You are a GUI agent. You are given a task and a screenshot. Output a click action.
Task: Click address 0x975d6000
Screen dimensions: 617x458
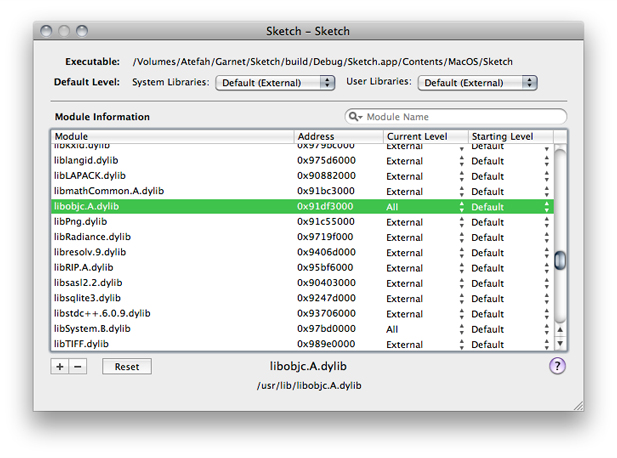(326, 161)
